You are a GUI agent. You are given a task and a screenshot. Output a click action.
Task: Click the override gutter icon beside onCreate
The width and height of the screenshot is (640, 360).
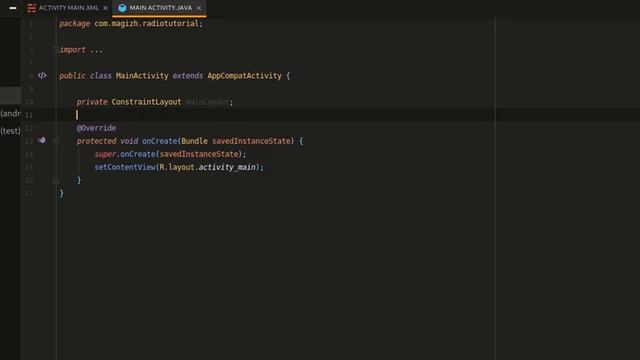[42, 140]
